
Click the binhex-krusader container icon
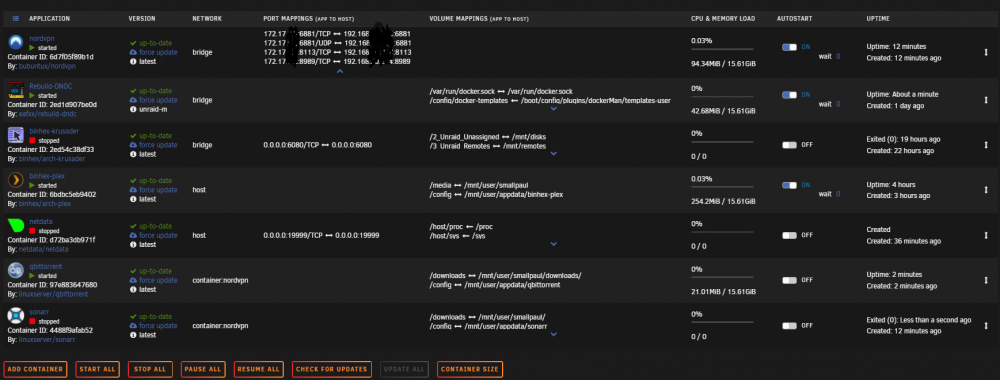(16, 135)
